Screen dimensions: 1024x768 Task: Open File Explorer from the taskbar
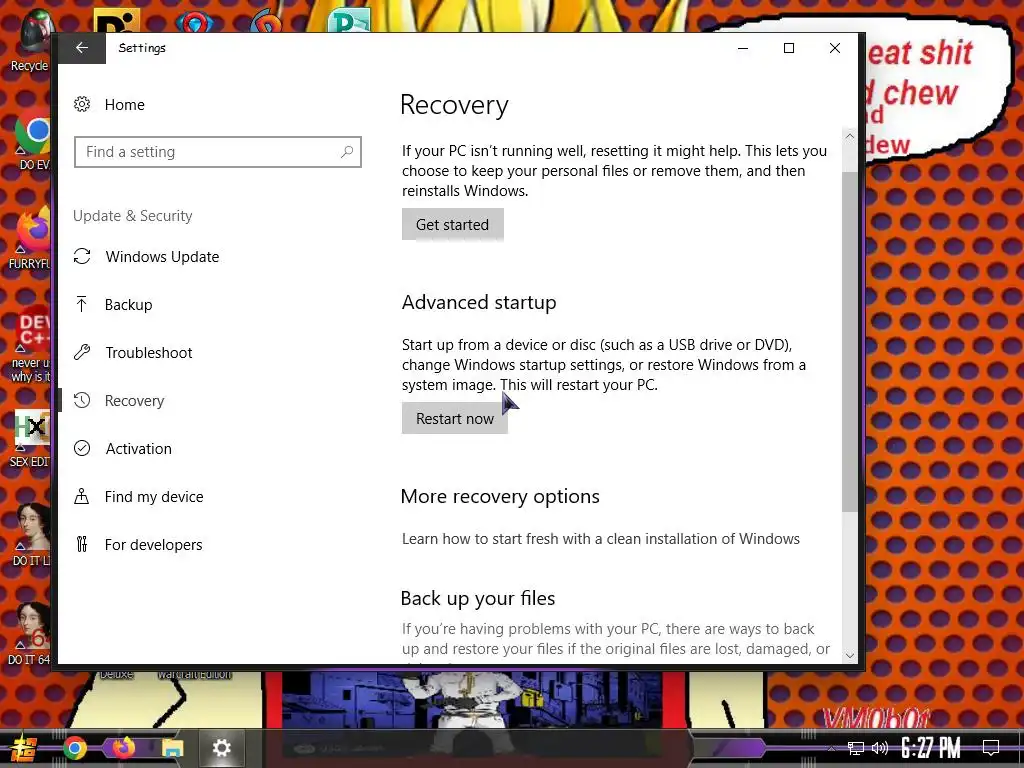click(x=172, y=748)
